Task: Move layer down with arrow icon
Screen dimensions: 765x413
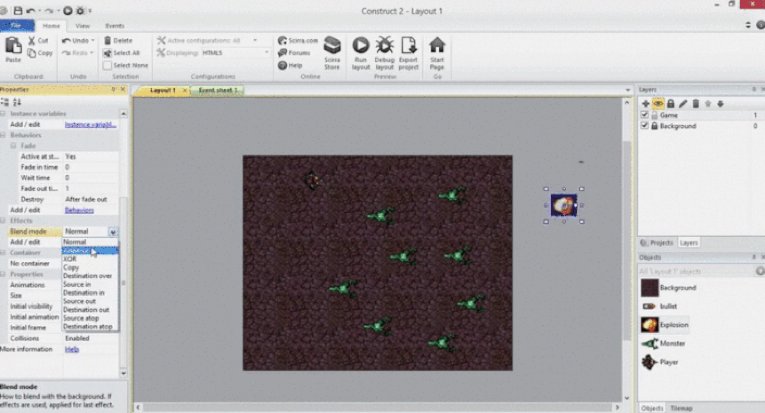Action: click(x=720, y=103)
